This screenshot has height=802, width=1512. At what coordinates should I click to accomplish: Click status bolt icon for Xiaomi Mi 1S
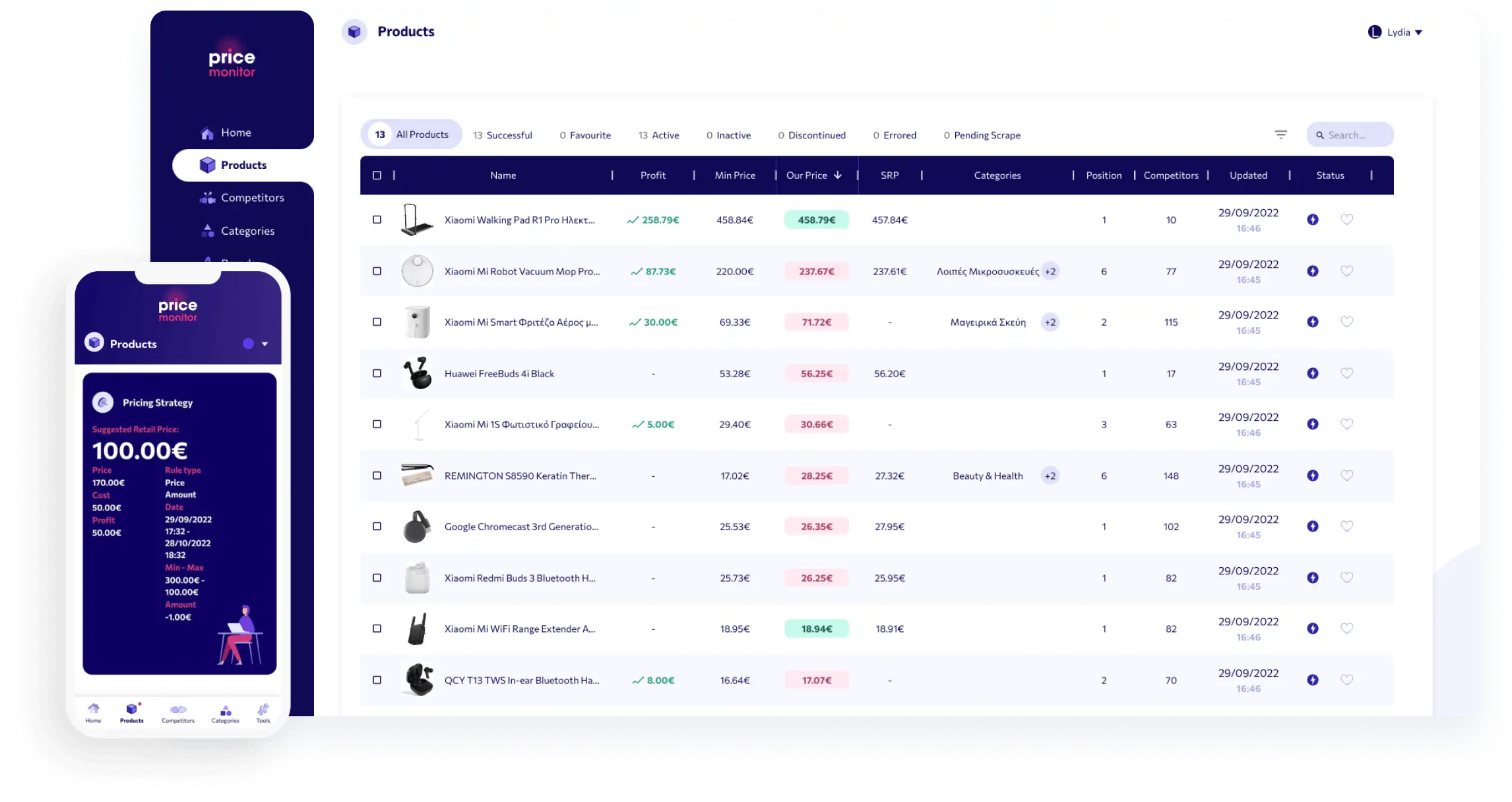1313,424
